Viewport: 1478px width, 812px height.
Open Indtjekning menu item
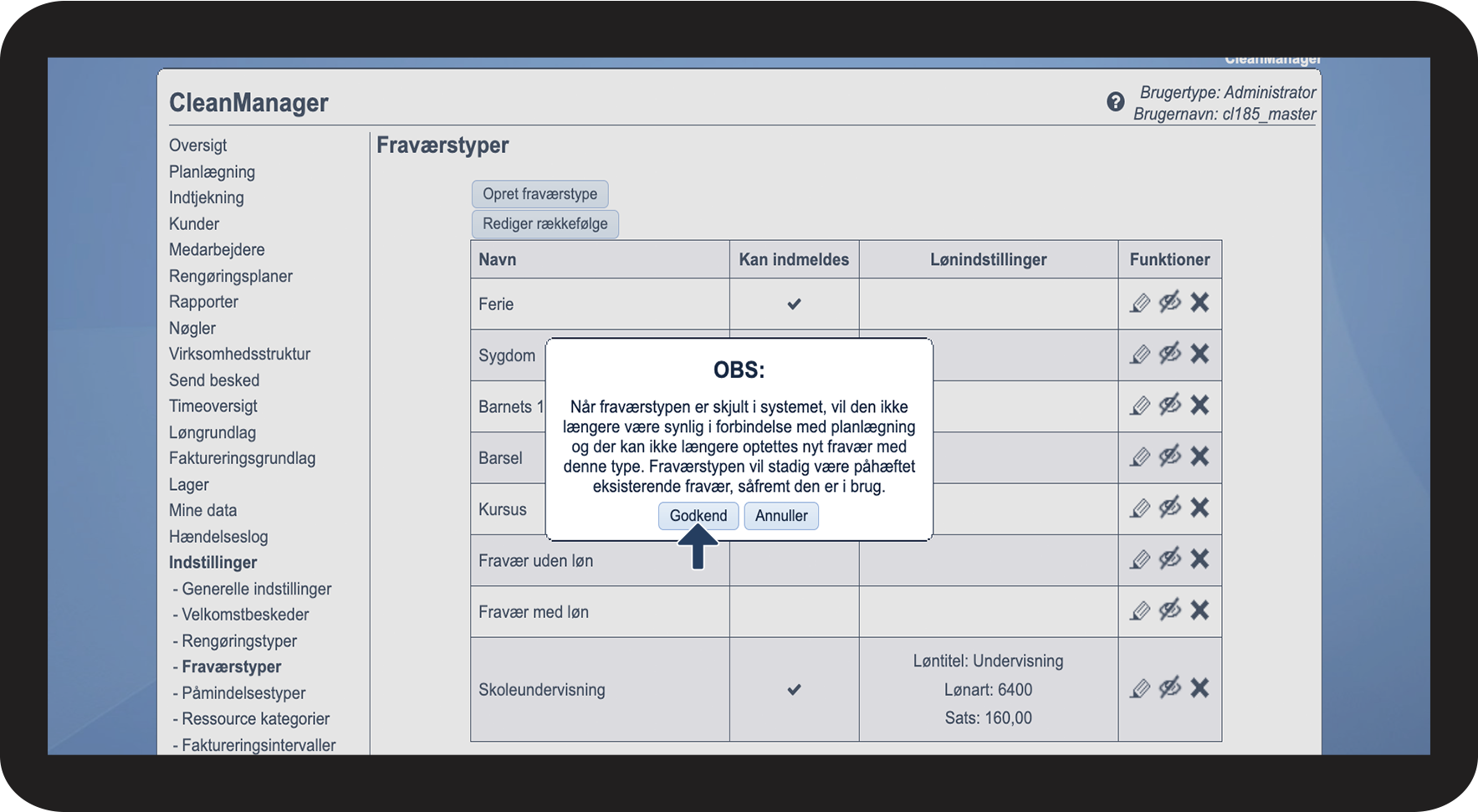point(207,198)
